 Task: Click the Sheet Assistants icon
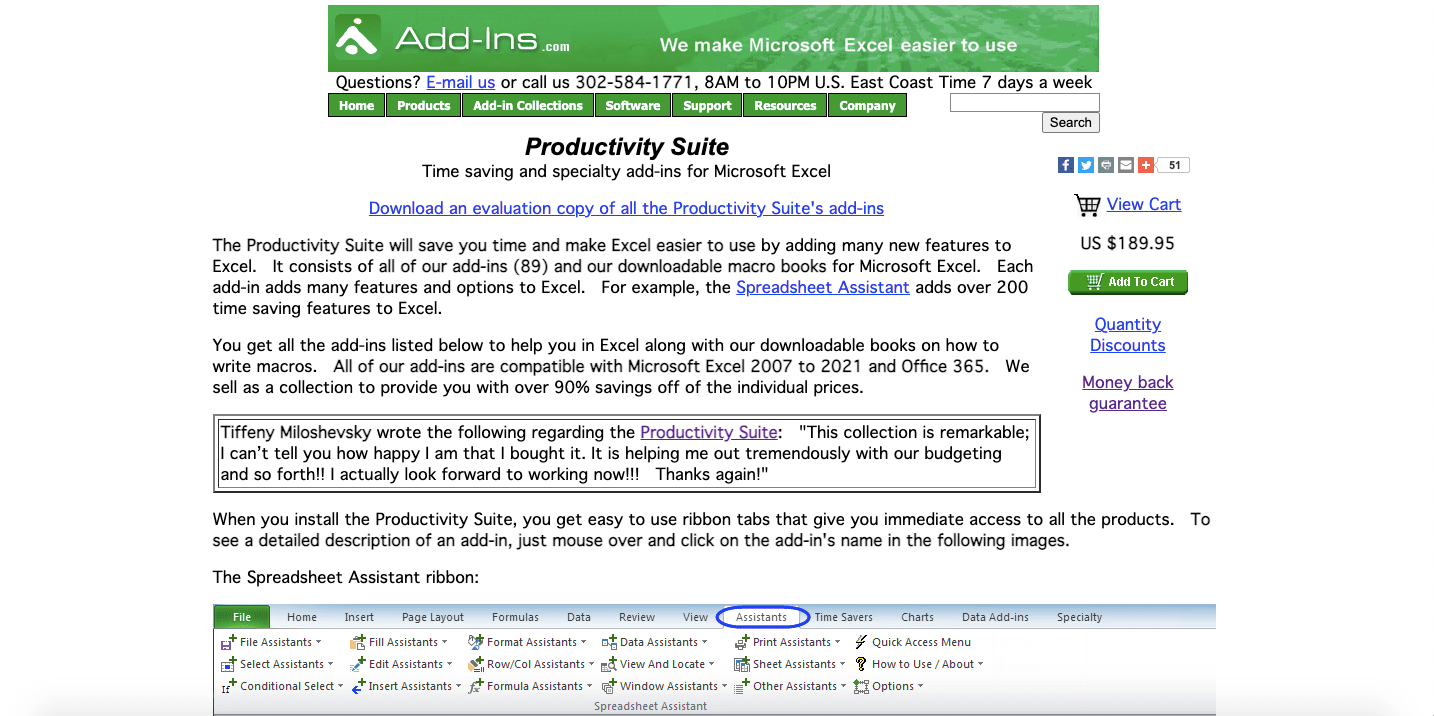point(742,664)
